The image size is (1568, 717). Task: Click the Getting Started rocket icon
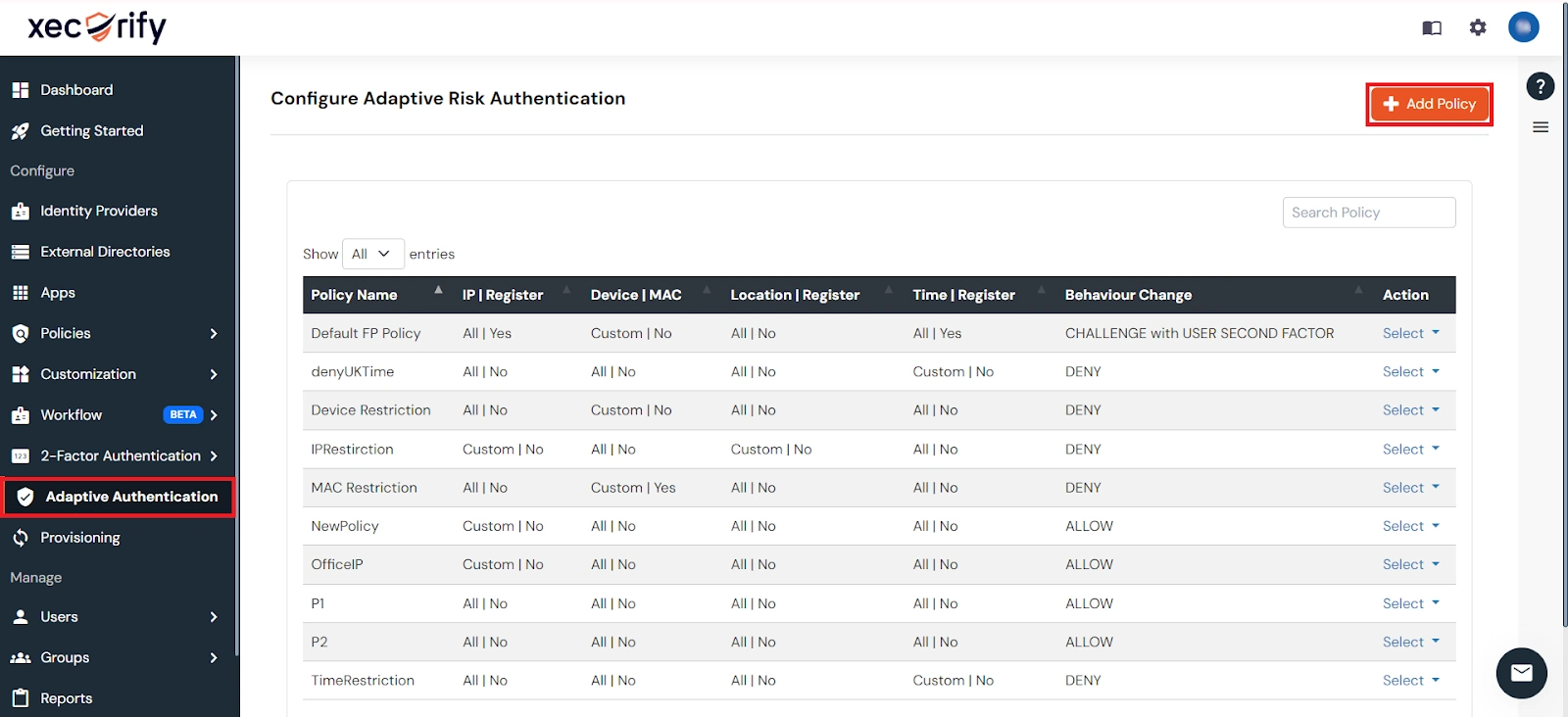(x=21, y=131)
